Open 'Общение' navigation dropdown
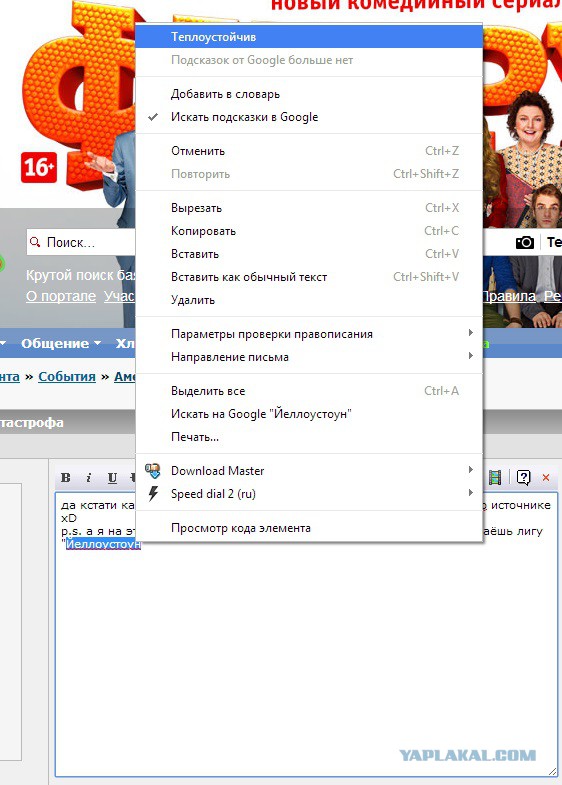This screenshot has width=562, height=785. (x=61, y=343)
